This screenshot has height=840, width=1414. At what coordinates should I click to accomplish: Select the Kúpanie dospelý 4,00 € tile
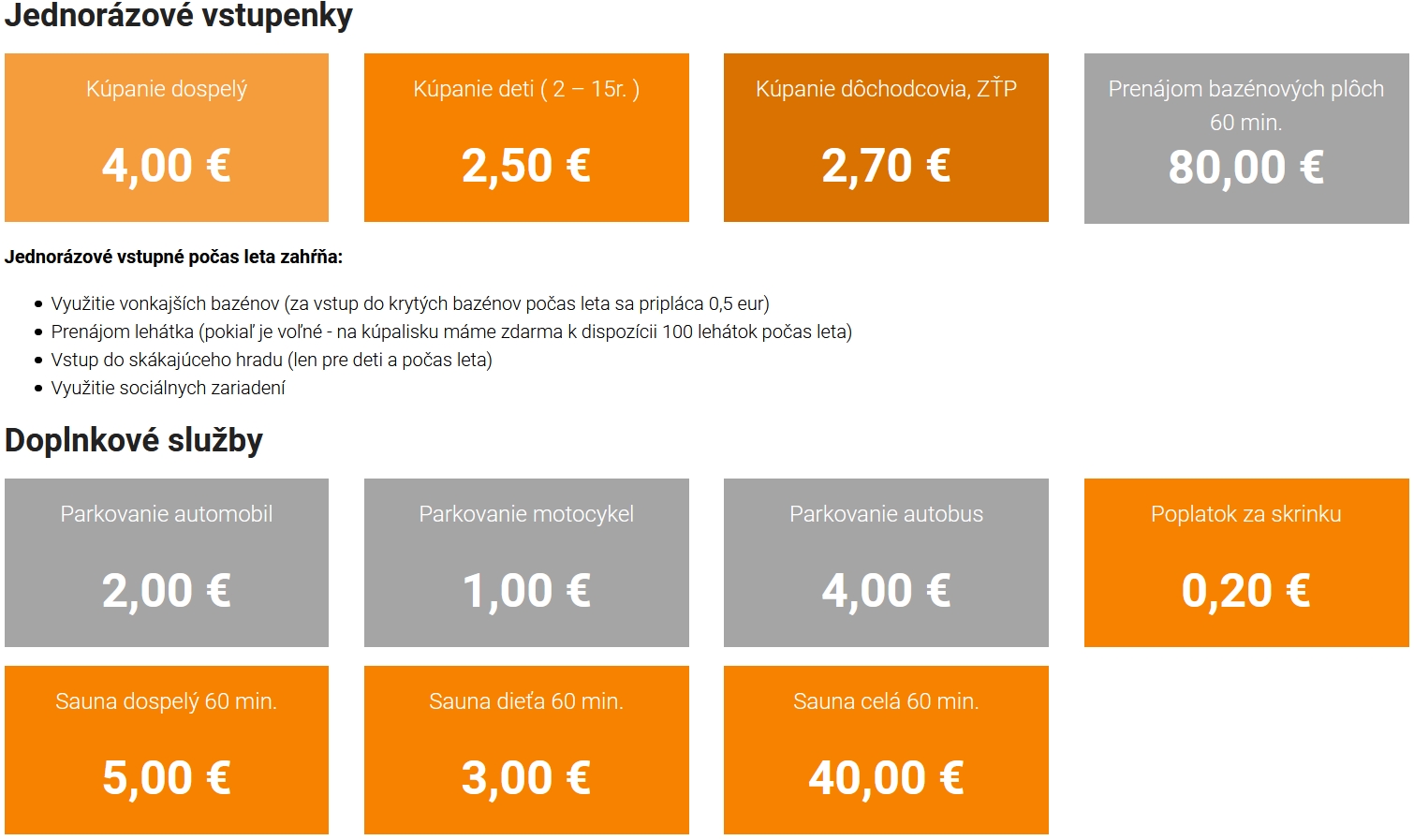(x=167, y=138)
